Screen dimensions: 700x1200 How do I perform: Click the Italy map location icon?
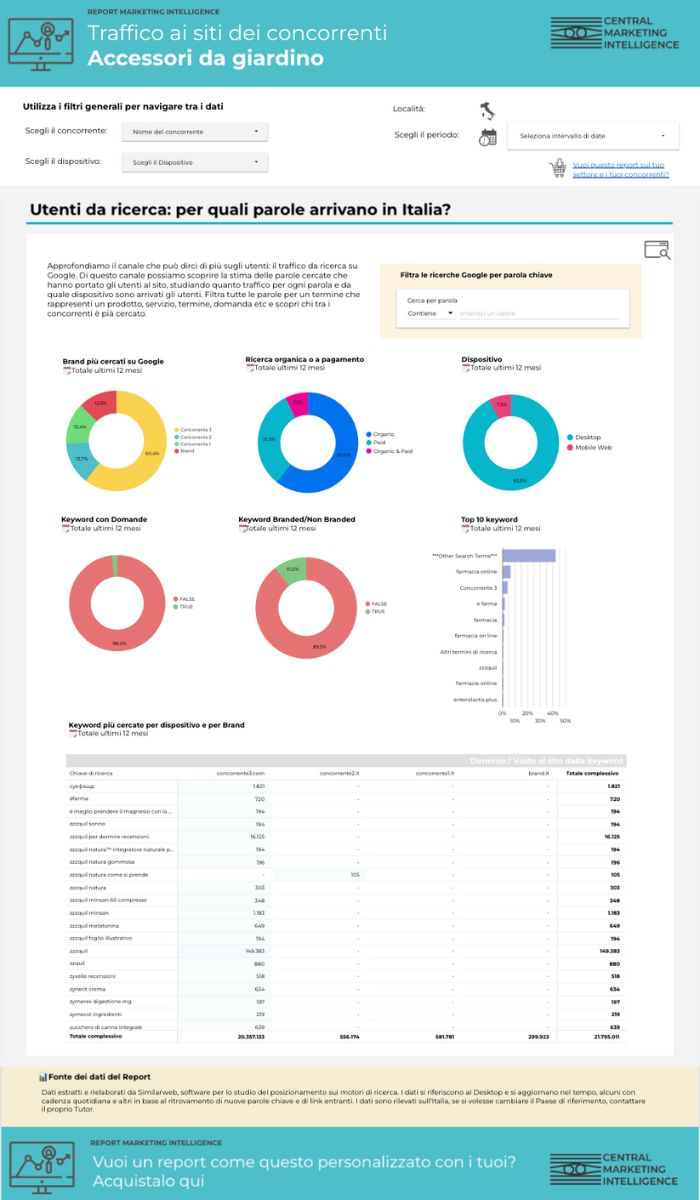click(488, 110)
